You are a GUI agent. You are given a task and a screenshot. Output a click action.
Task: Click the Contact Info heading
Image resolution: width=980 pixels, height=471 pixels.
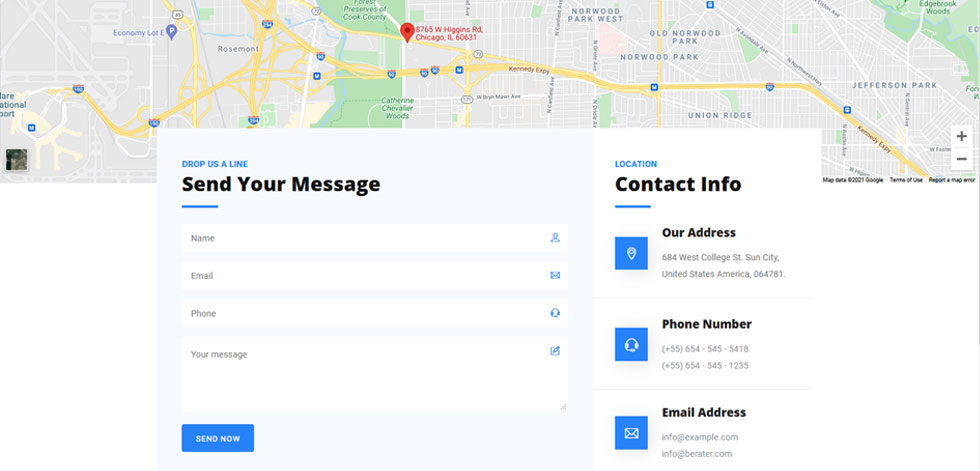(678, 184)
